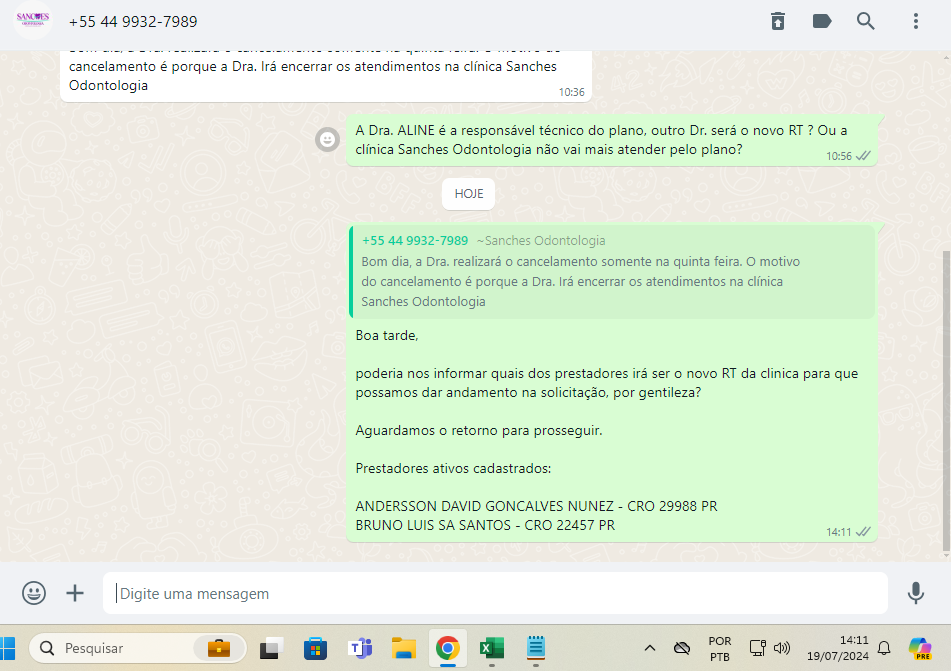The width and height of the screenshot is (951, 671).
Task: Click the plus attach button
Action: [75, 593]
